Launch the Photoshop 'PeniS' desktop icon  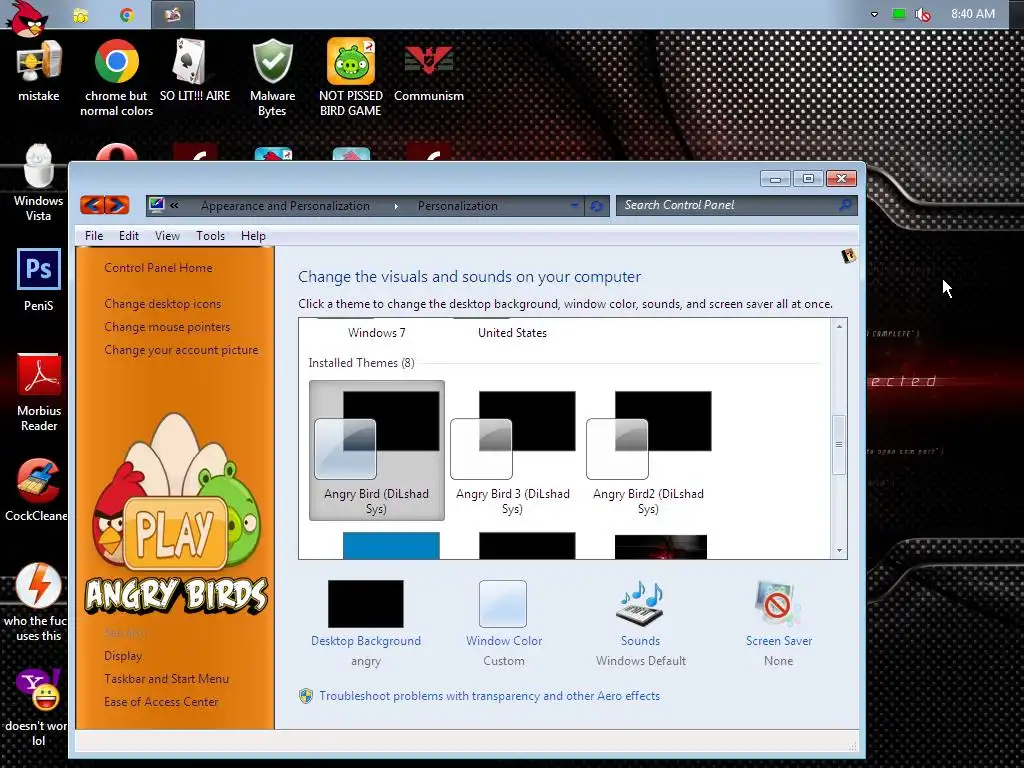(39, 280)
